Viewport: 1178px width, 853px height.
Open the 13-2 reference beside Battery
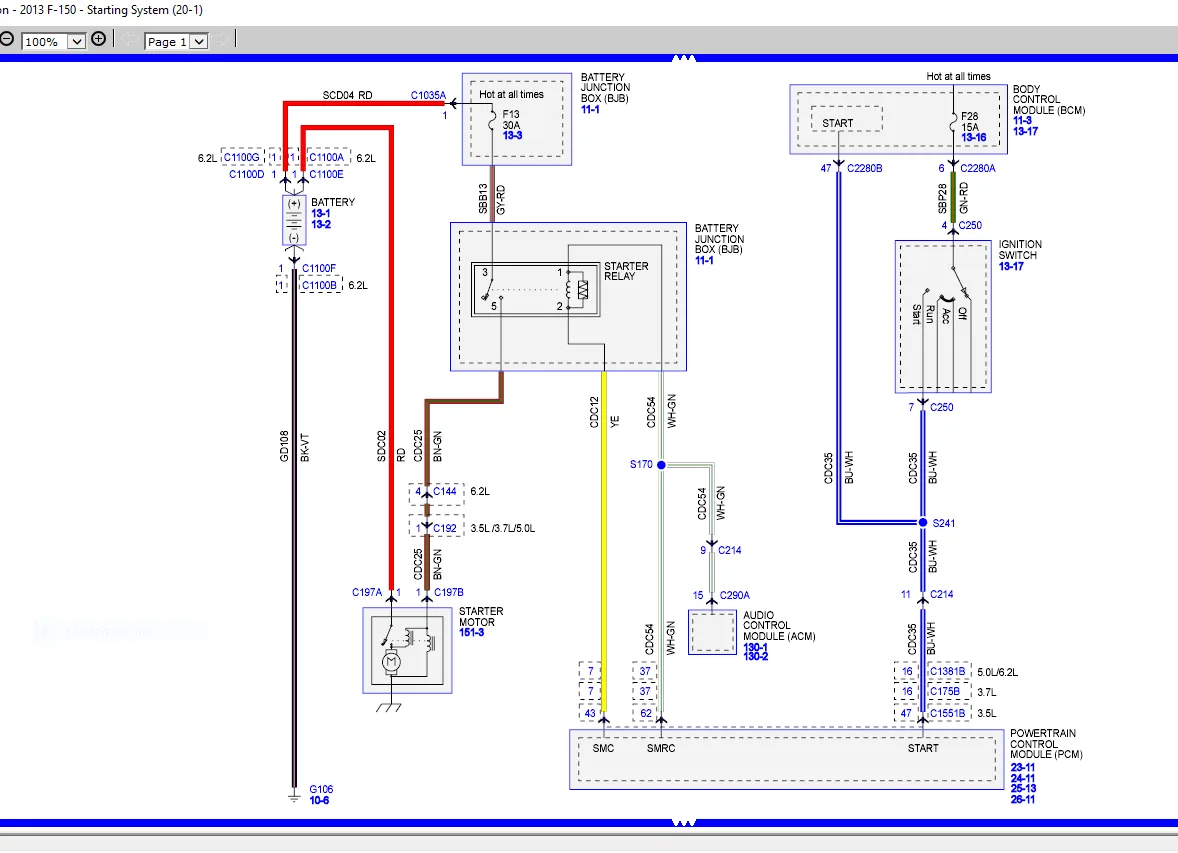click(x=321, y=225)
